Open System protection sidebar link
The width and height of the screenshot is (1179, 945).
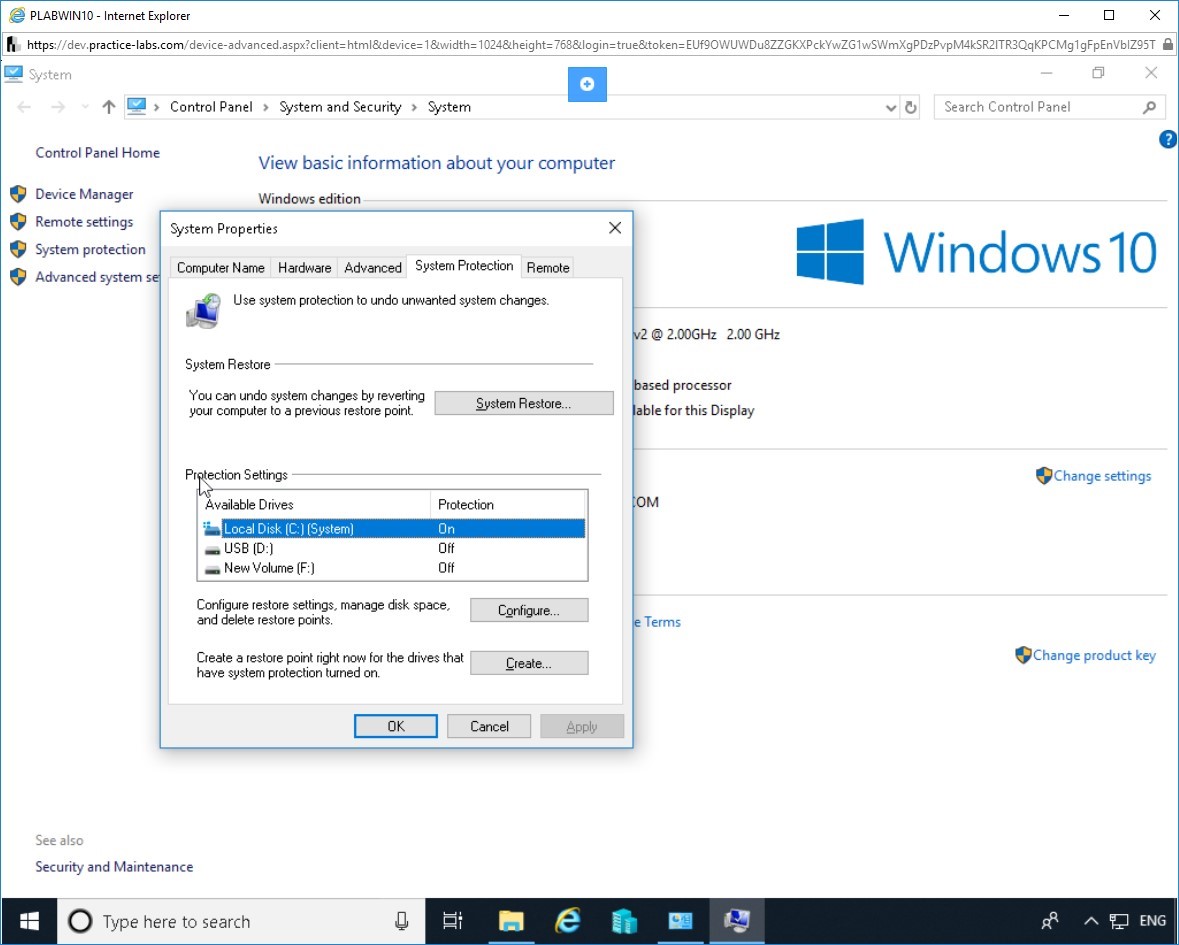click(x=90, y=250)
